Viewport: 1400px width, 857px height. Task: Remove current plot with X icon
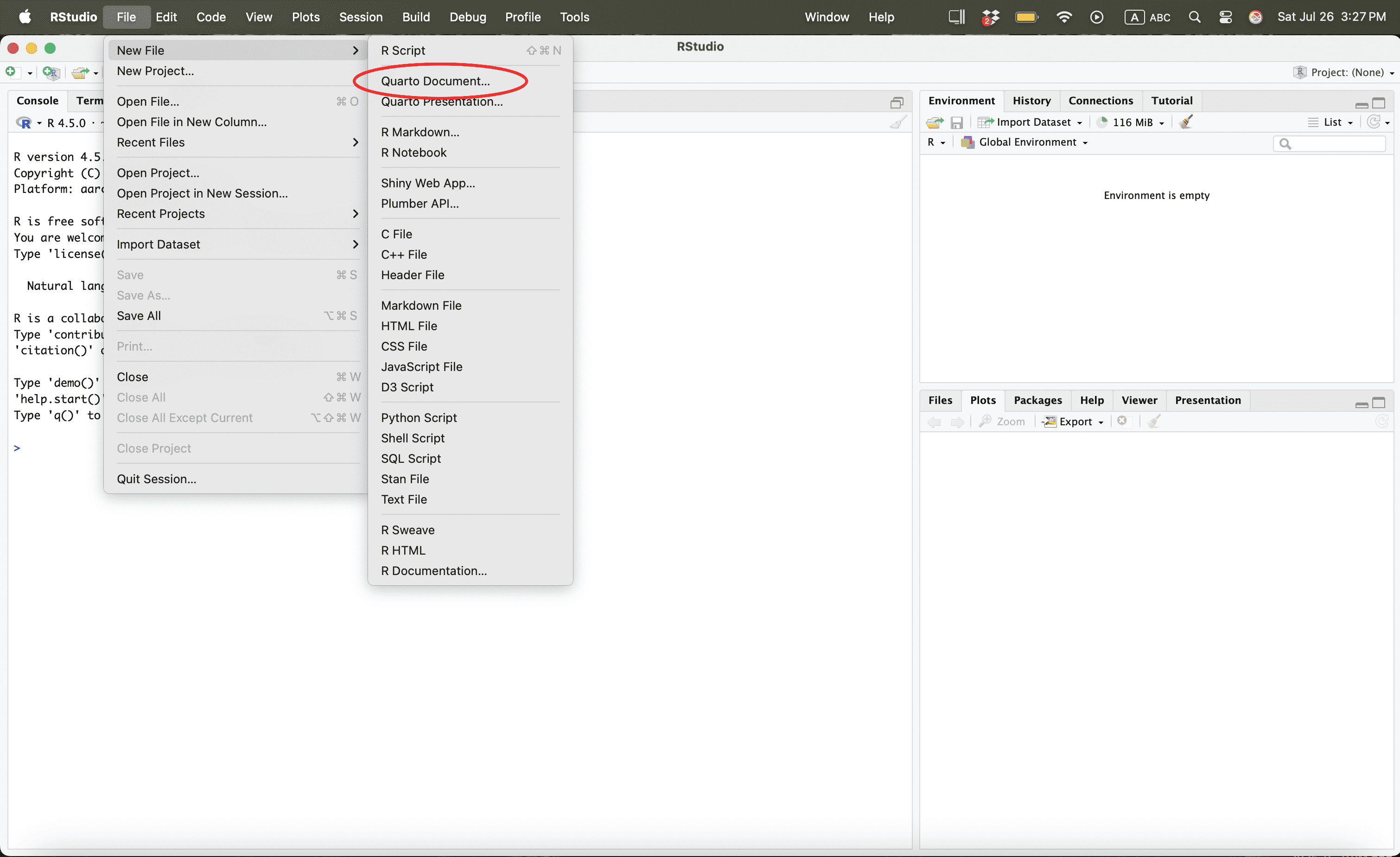[1122, 421]
